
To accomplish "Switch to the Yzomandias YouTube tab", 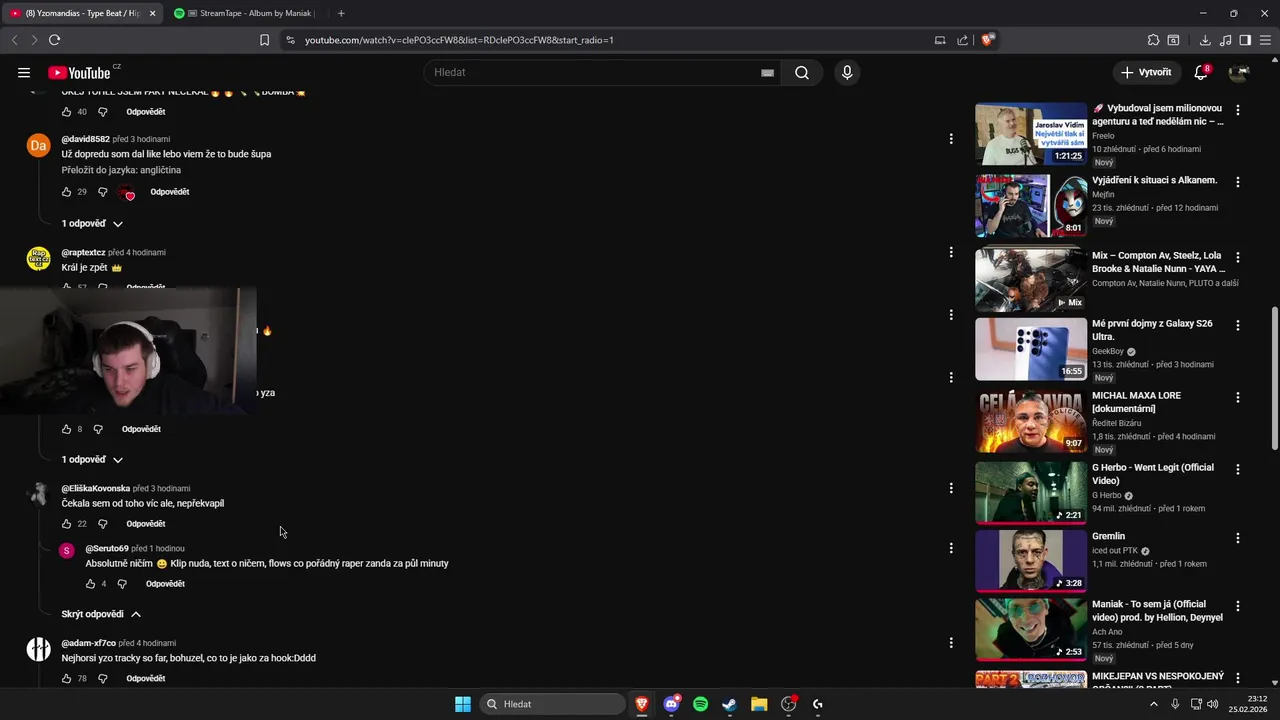I will [82, 13].
